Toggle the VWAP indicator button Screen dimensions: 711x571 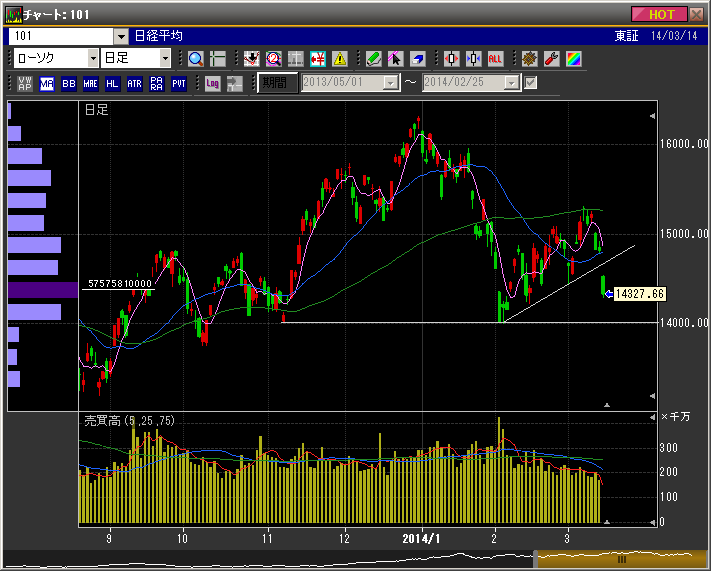point(26,83)
